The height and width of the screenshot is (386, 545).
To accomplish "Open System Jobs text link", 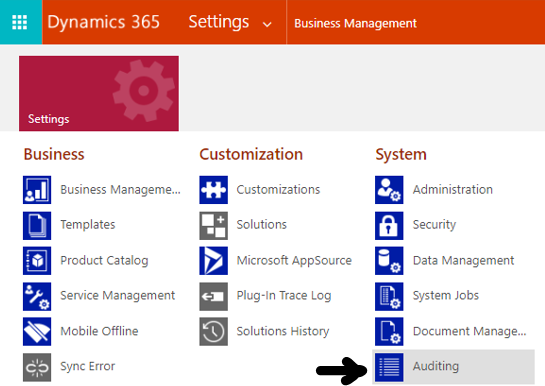I will (x=446, y=296).
